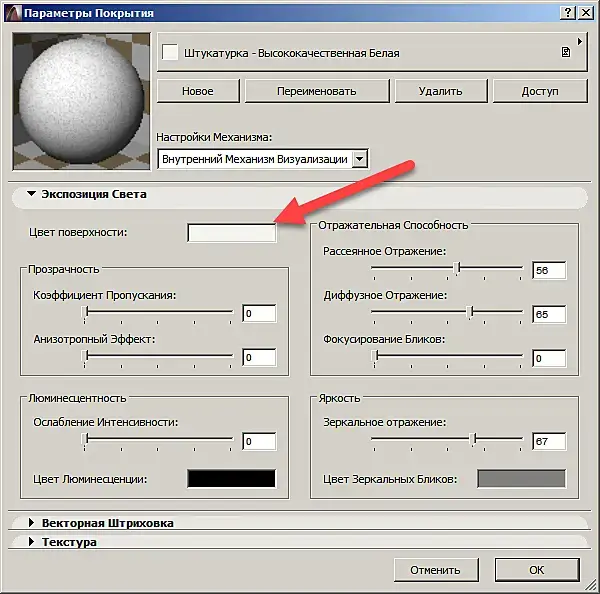This screenshot has width=600, height=594.
Task: Collapse the Экспозиция Света section
Action: 32,194
